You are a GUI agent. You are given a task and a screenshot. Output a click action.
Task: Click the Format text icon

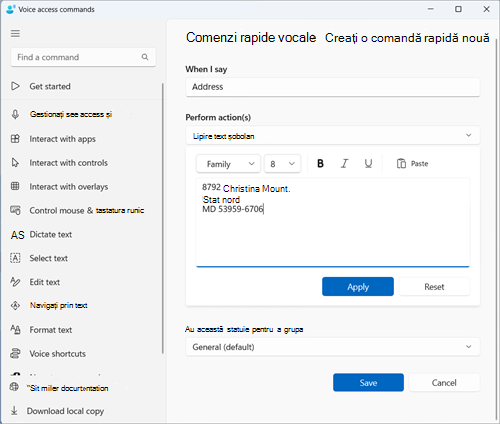click(x=15, y=330)
